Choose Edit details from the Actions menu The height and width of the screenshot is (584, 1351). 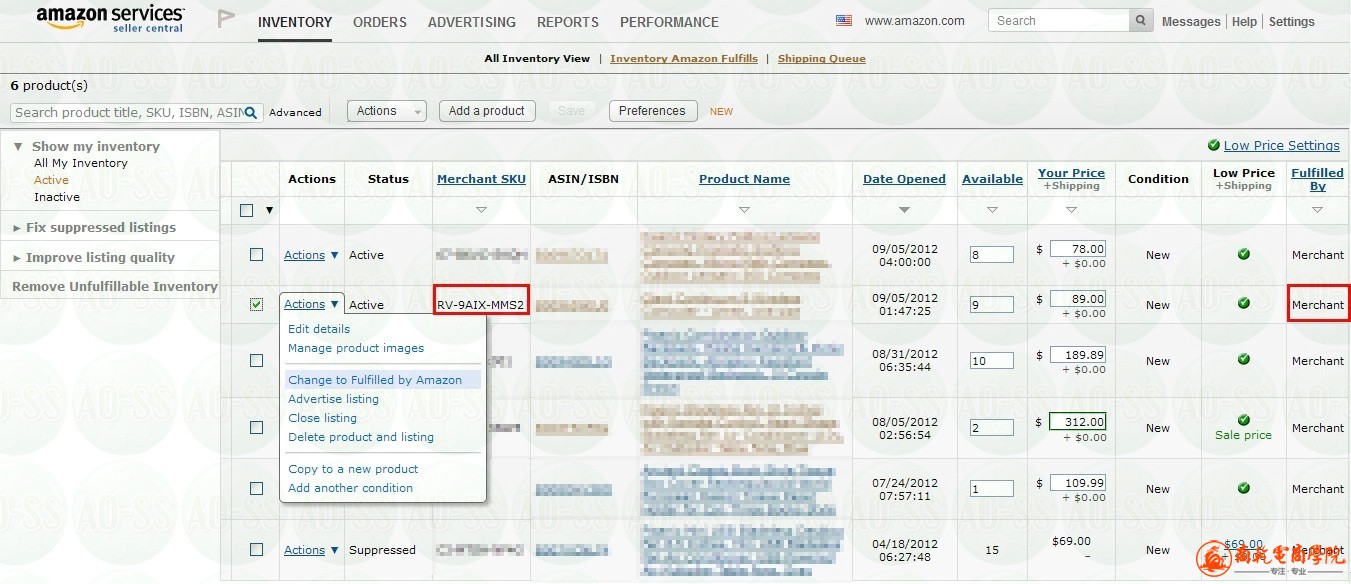[319, 329]
